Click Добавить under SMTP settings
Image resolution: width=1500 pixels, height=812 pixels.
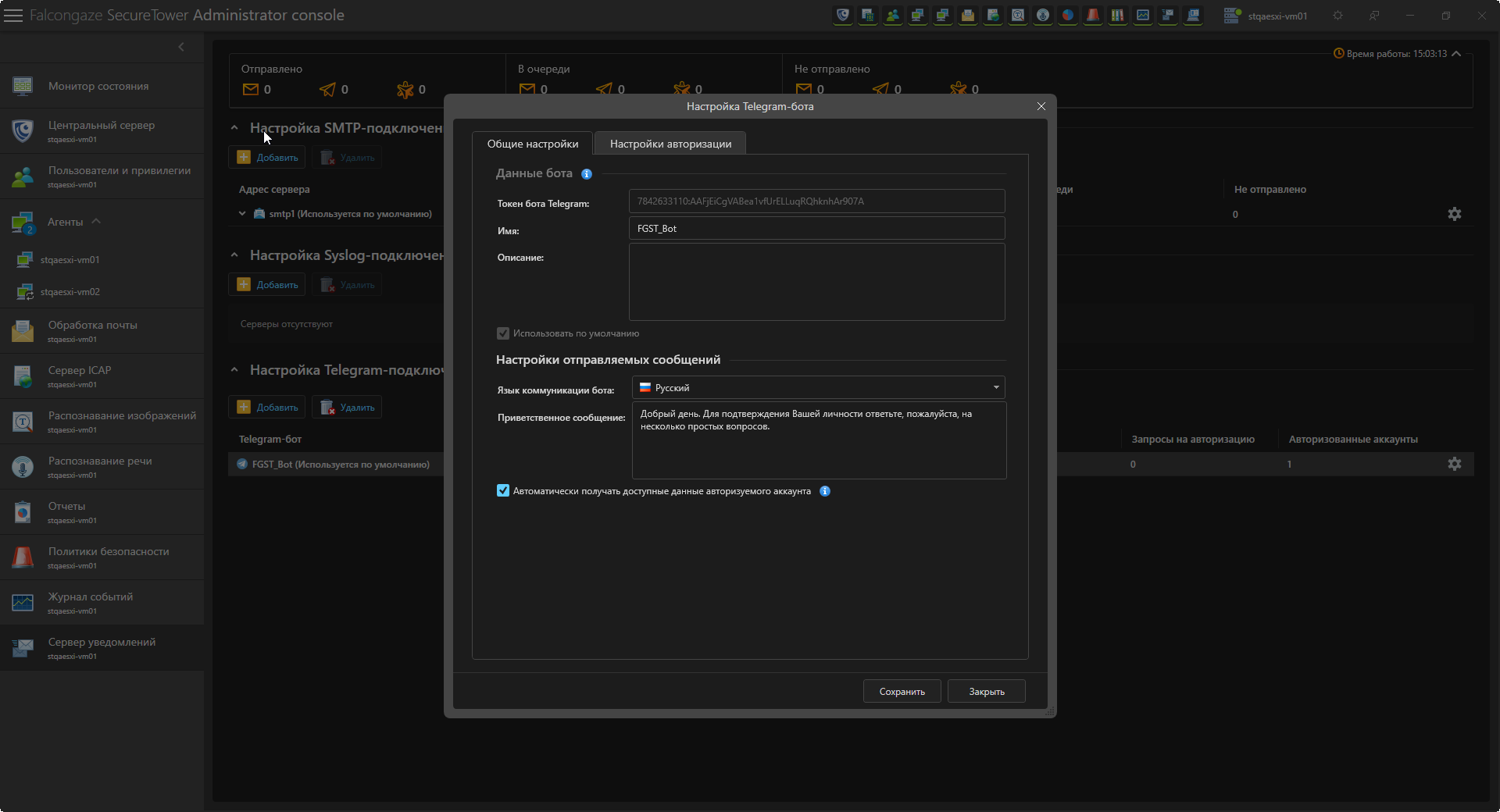click(x=267, y=157)
